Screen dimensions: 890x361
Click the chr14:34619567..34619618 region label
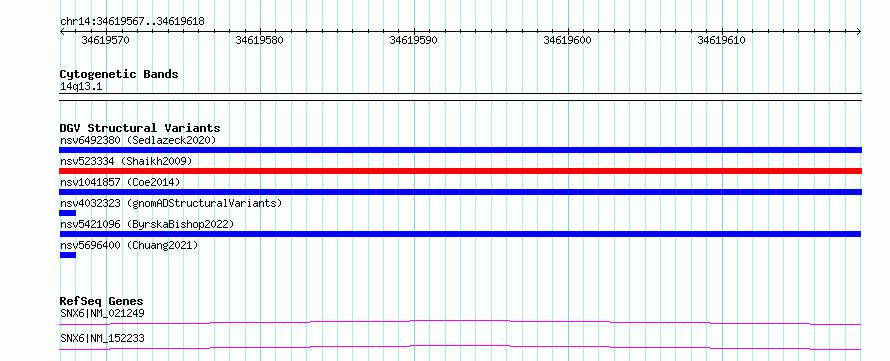pyautogui.click(x=132, y=22)
